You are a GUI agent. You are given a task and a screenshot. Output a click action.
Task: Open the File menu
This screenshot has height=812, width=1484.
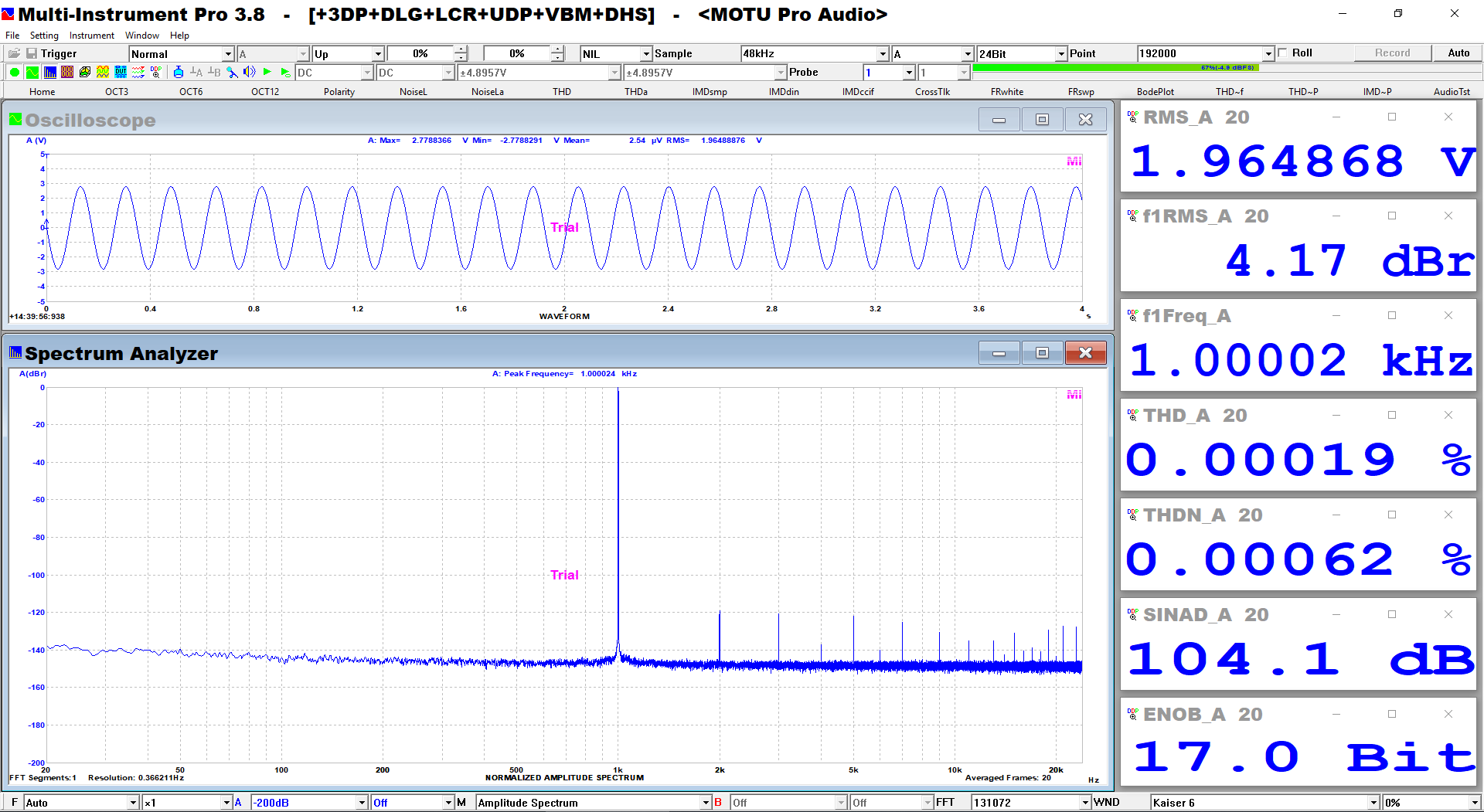click(12, 35)
